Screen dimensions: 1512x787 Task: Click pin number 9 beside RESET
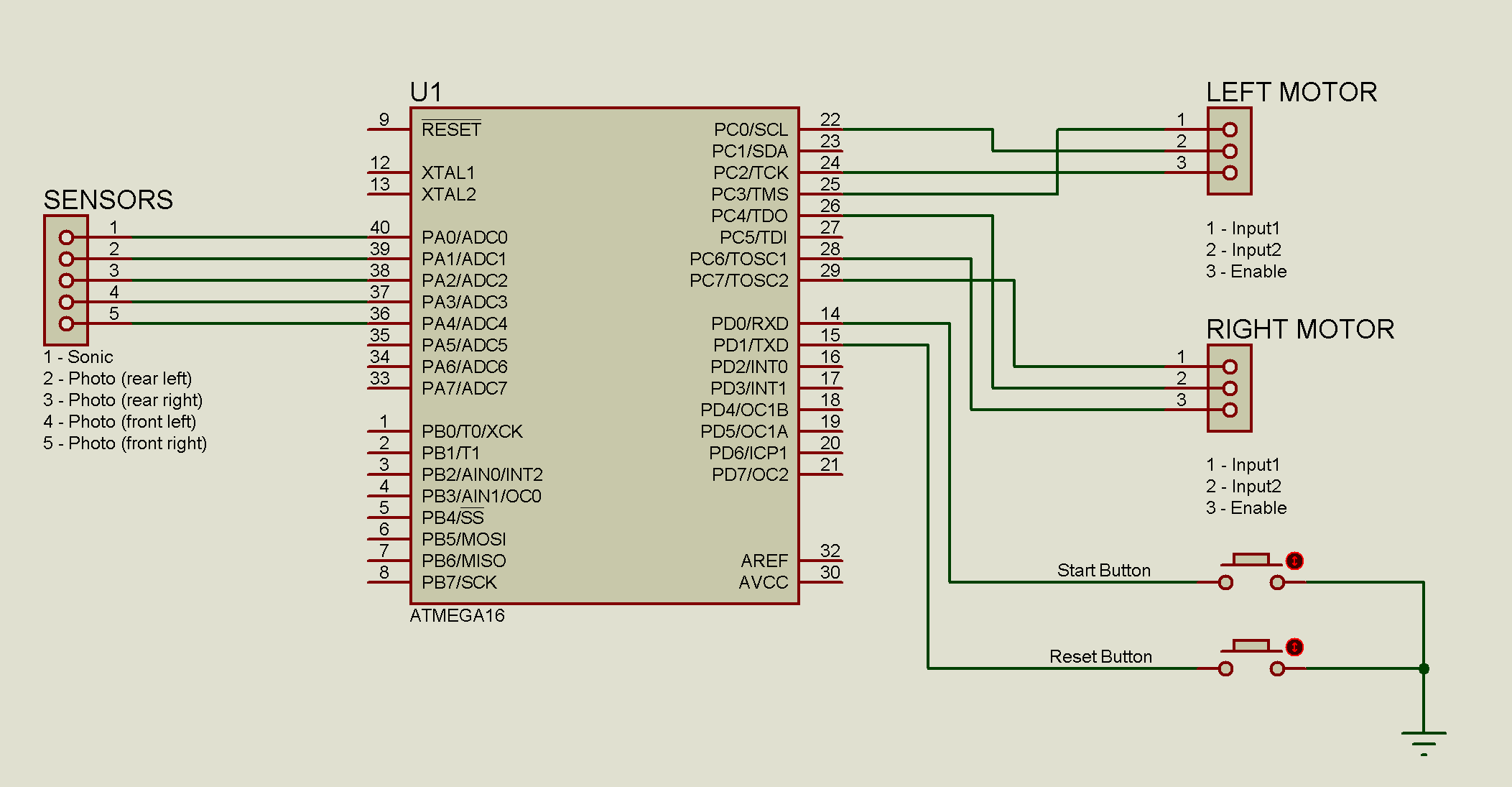tap(384, 119)
